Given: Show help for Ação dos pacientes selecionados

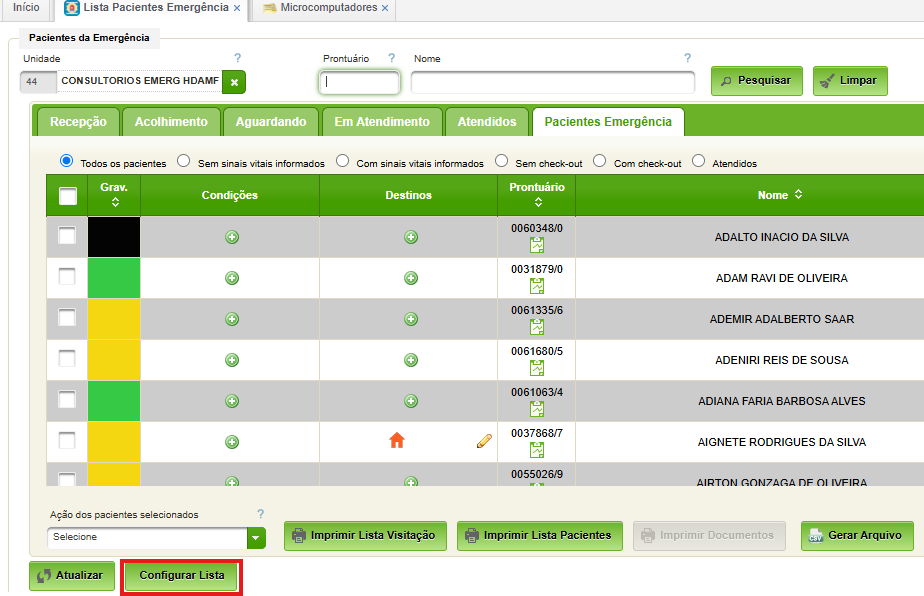Looking at the screenshot, I should pos(260,513).
